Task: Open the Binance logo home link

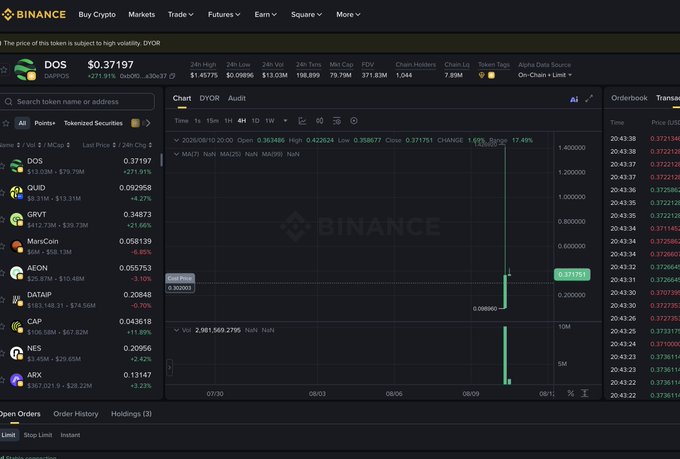Action: click(34, 14)
